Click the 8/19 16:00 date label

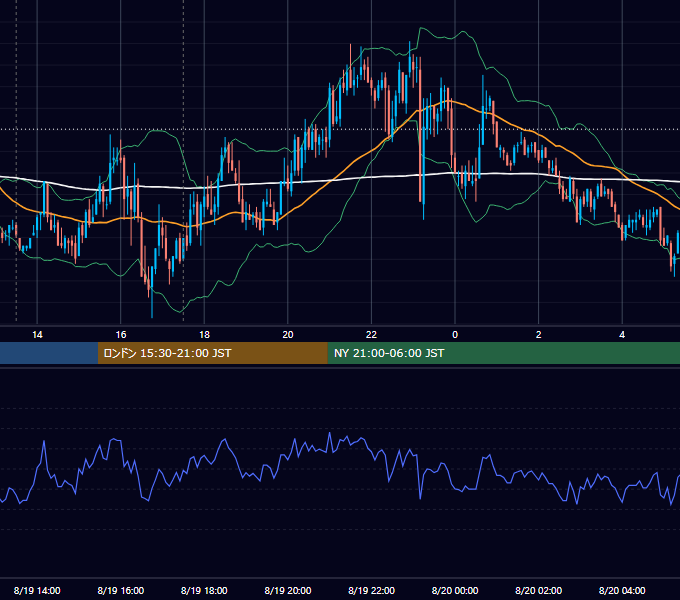[x=121, y=590]
